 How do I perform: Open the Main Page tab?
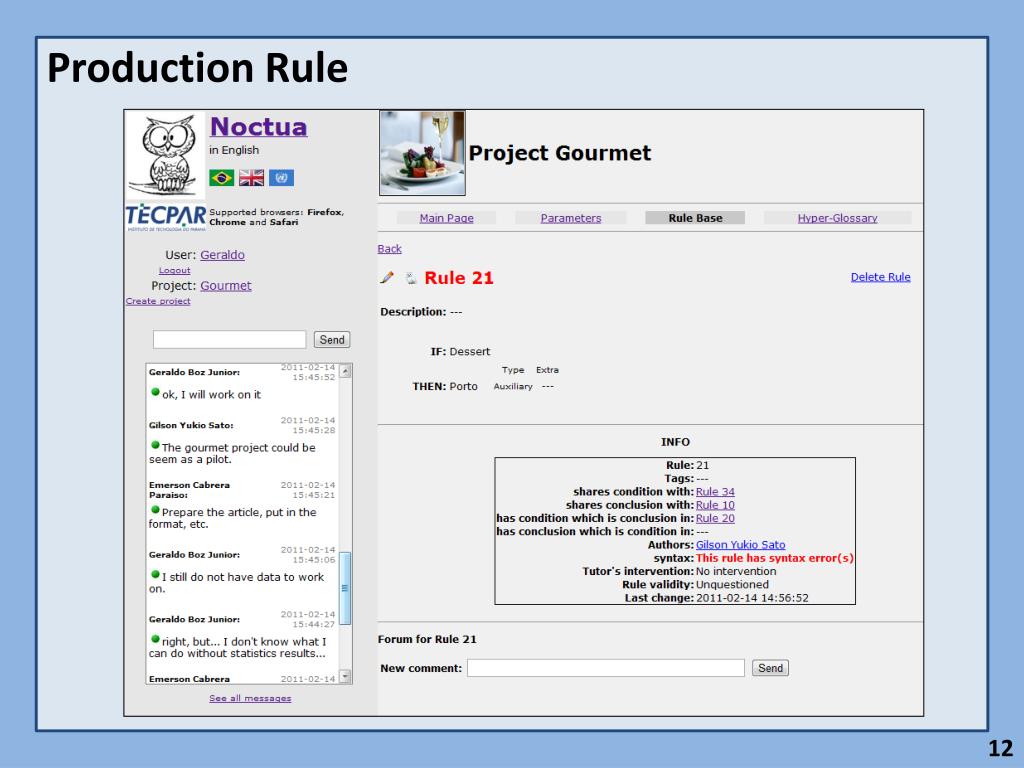(447, 218)
